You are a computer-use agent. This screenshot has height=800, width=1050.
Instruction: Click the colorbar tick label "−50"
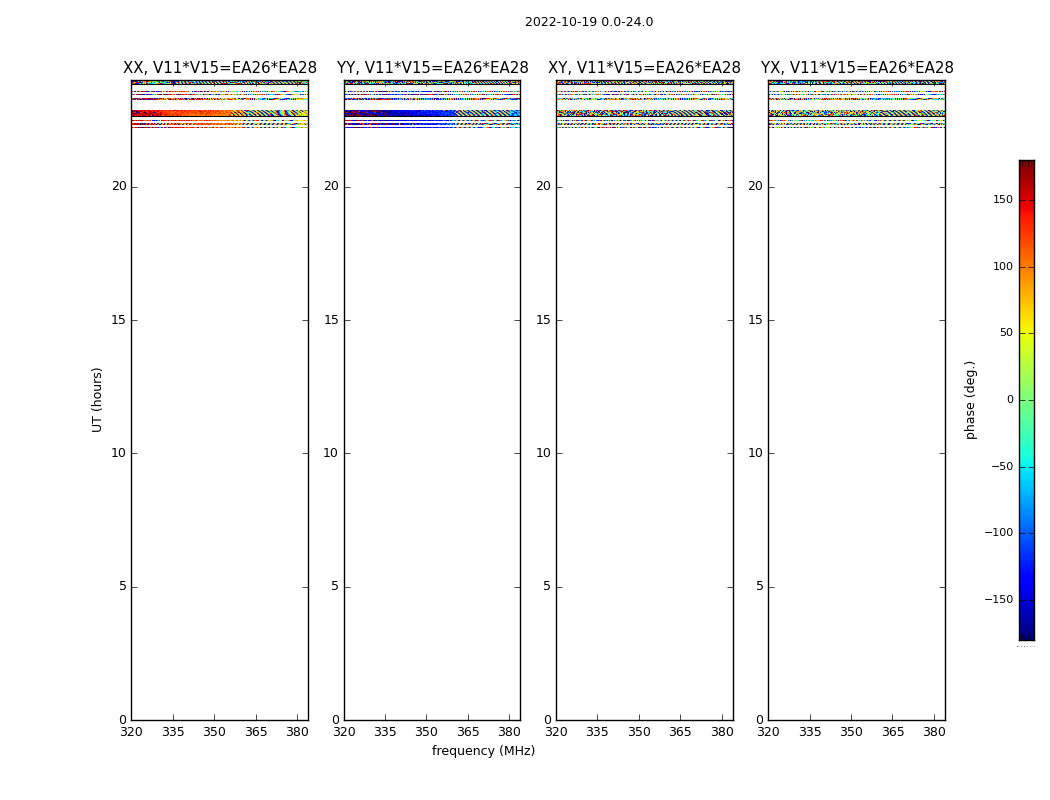pyautogui.click(x=1002, y=466)
